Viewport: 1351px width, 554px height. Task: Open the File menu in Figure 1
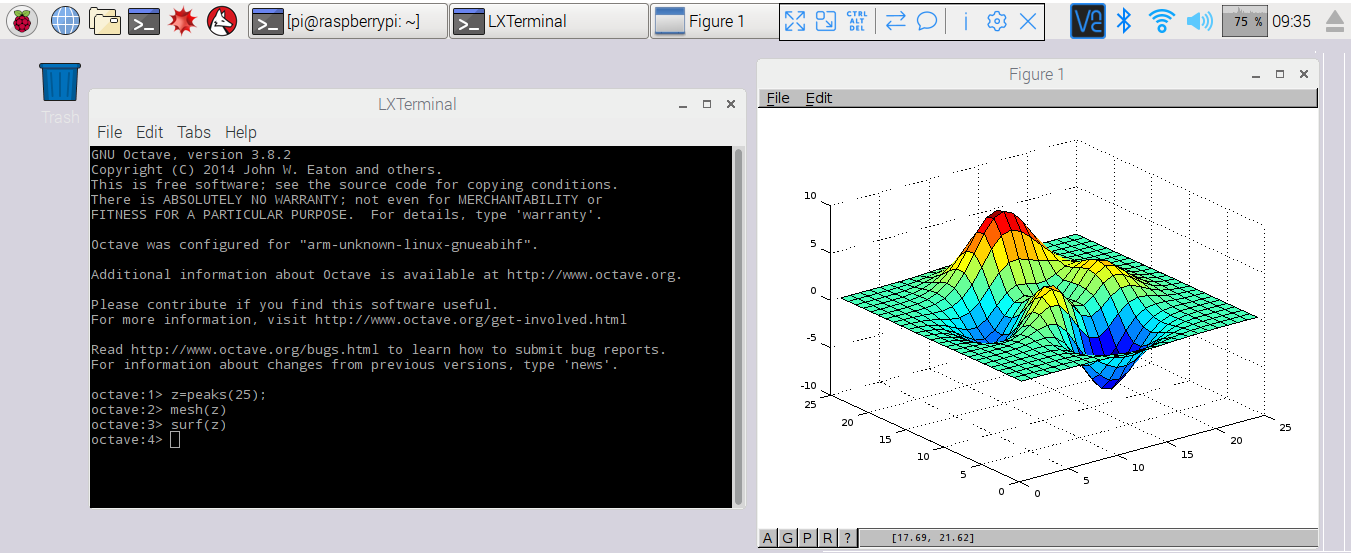[777, 98]
